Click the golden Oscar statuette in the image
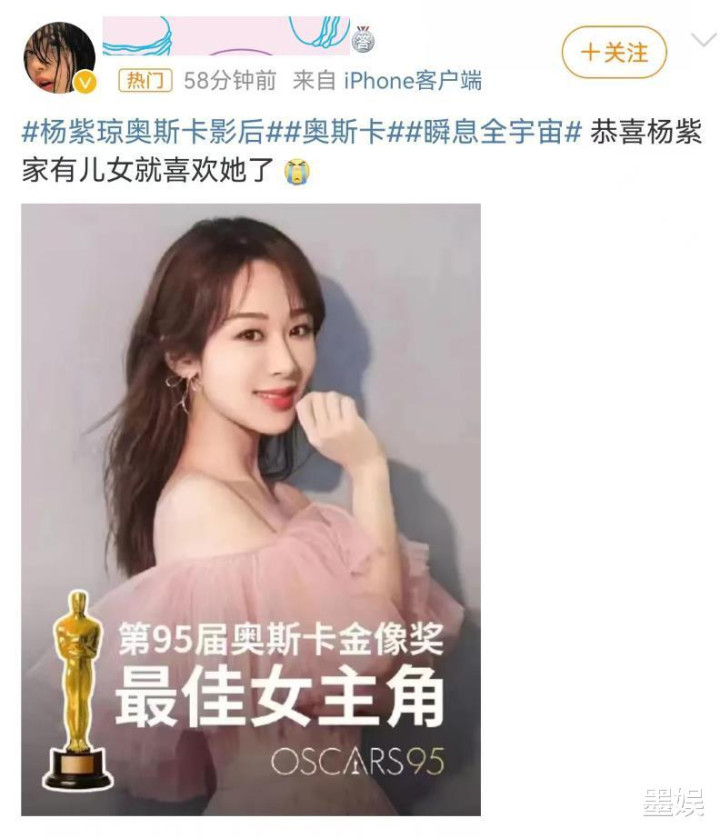Image resolution: width=720 pixels, height=838 pixels. pyautogui.click(x=78, y=689)
